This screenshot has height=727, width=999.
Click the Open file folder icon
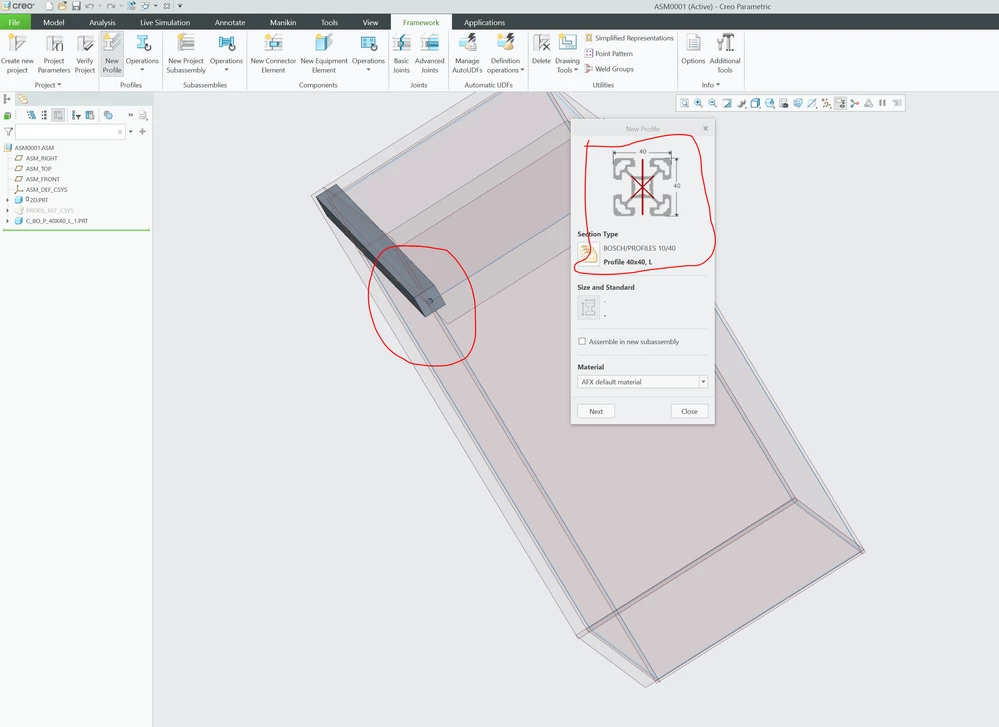click(62, 6)
